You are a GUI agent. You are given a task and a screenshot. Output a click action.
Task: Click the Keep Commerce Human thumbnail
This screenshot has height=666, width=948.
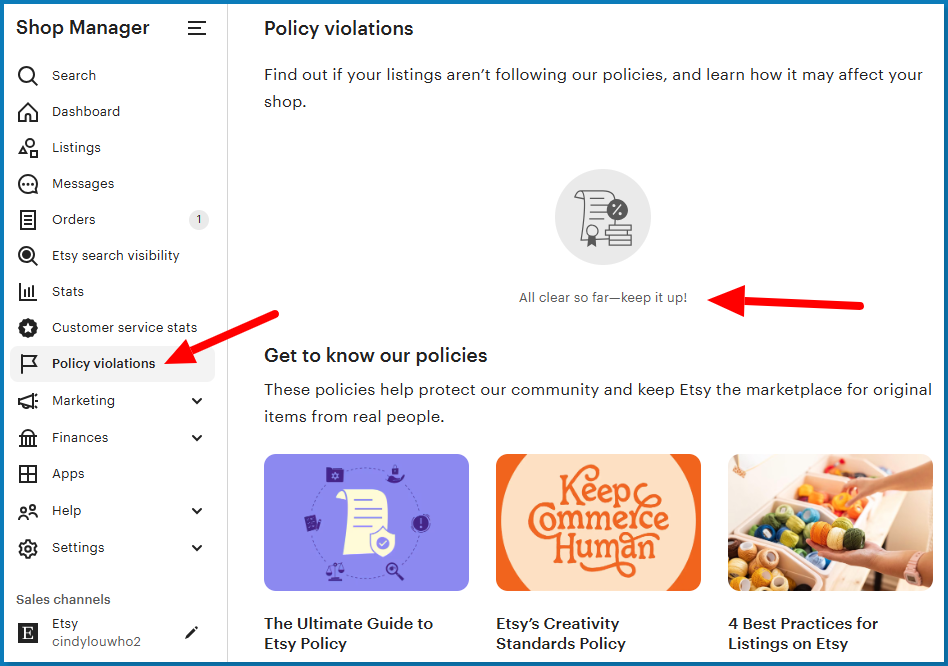tap(599, 523)
